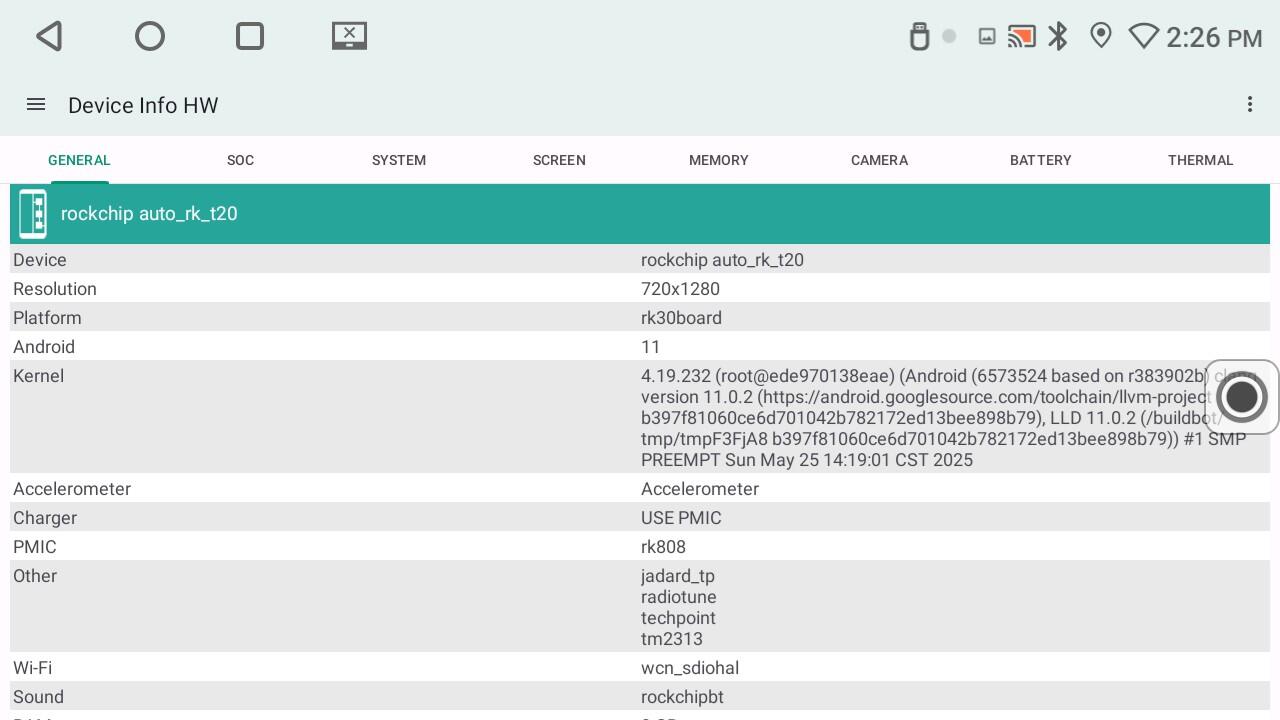Screen dimensions: 1280x720
Task: View the THERMAL tab
Action: click(1200, 160)
